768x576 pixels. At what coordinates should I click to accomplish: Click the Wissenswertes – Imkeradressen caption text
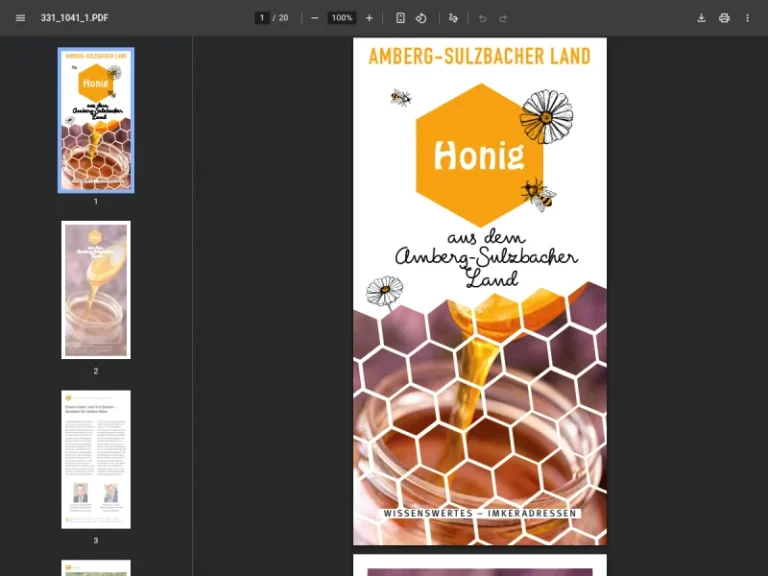[x=481, y=513]
